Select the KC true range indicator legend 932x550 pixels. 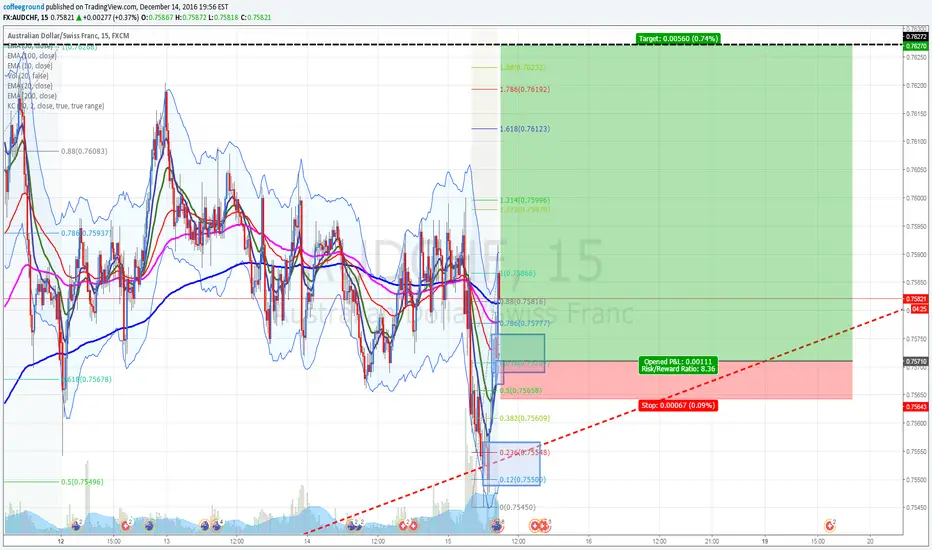click(x=56, y=106)
